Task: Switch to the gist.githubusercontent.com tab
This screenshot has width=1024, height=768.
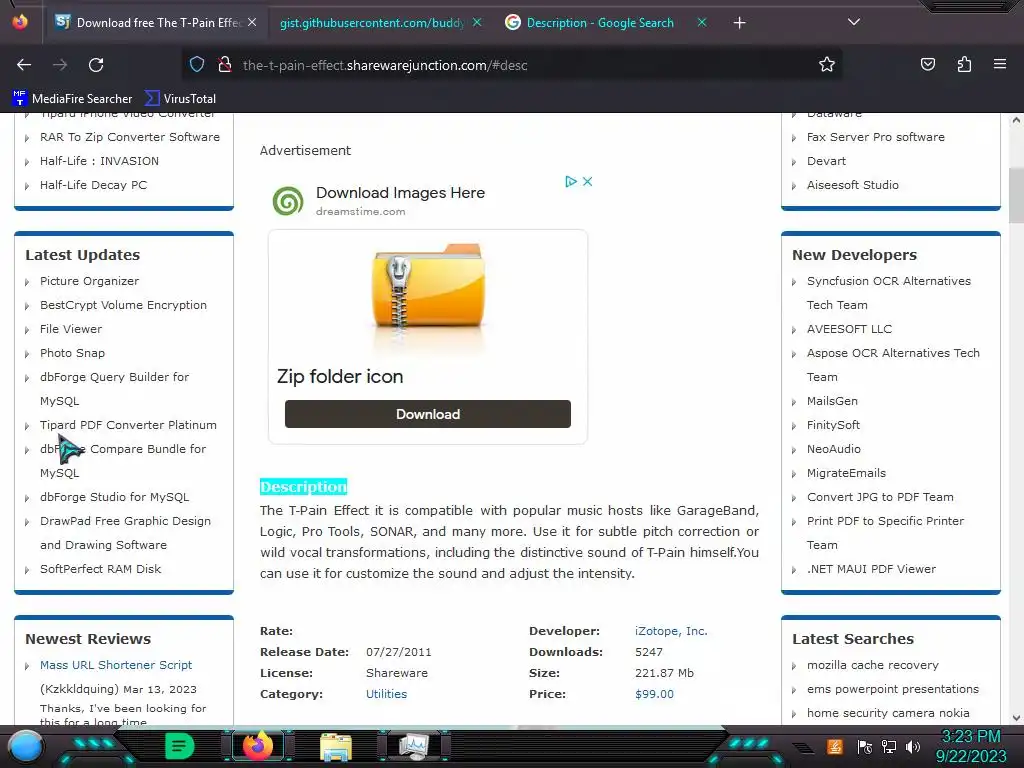Action: [372, 23]
